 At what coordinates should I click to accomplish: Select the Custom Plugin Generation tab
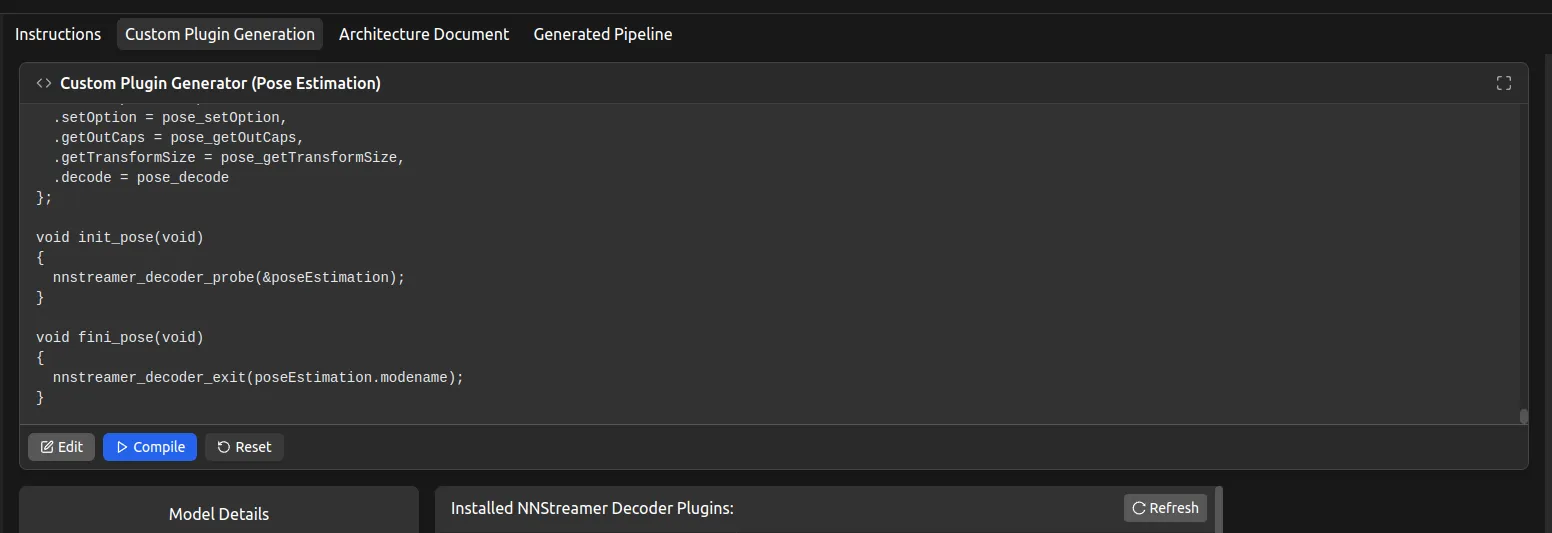click(220, 34)
